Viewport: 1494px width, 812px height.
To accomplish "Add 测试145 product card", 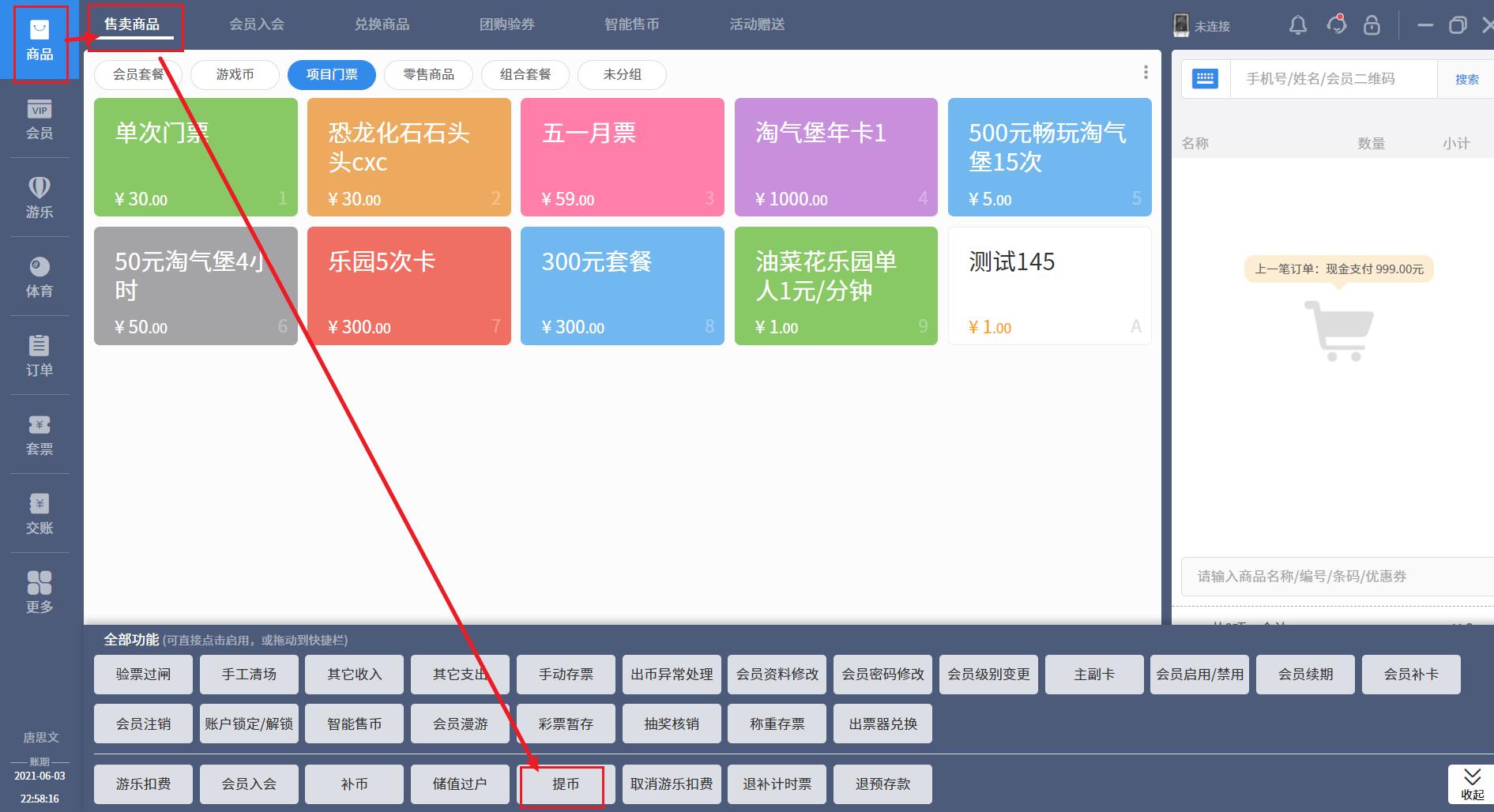I will point(1050,286).
